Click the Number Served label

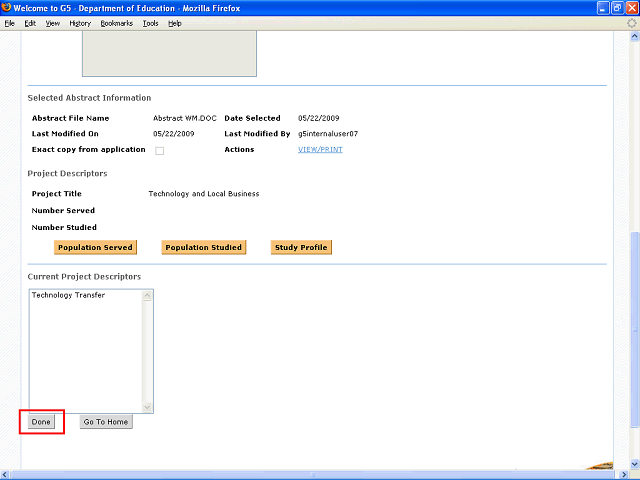(x=63, y=211)
